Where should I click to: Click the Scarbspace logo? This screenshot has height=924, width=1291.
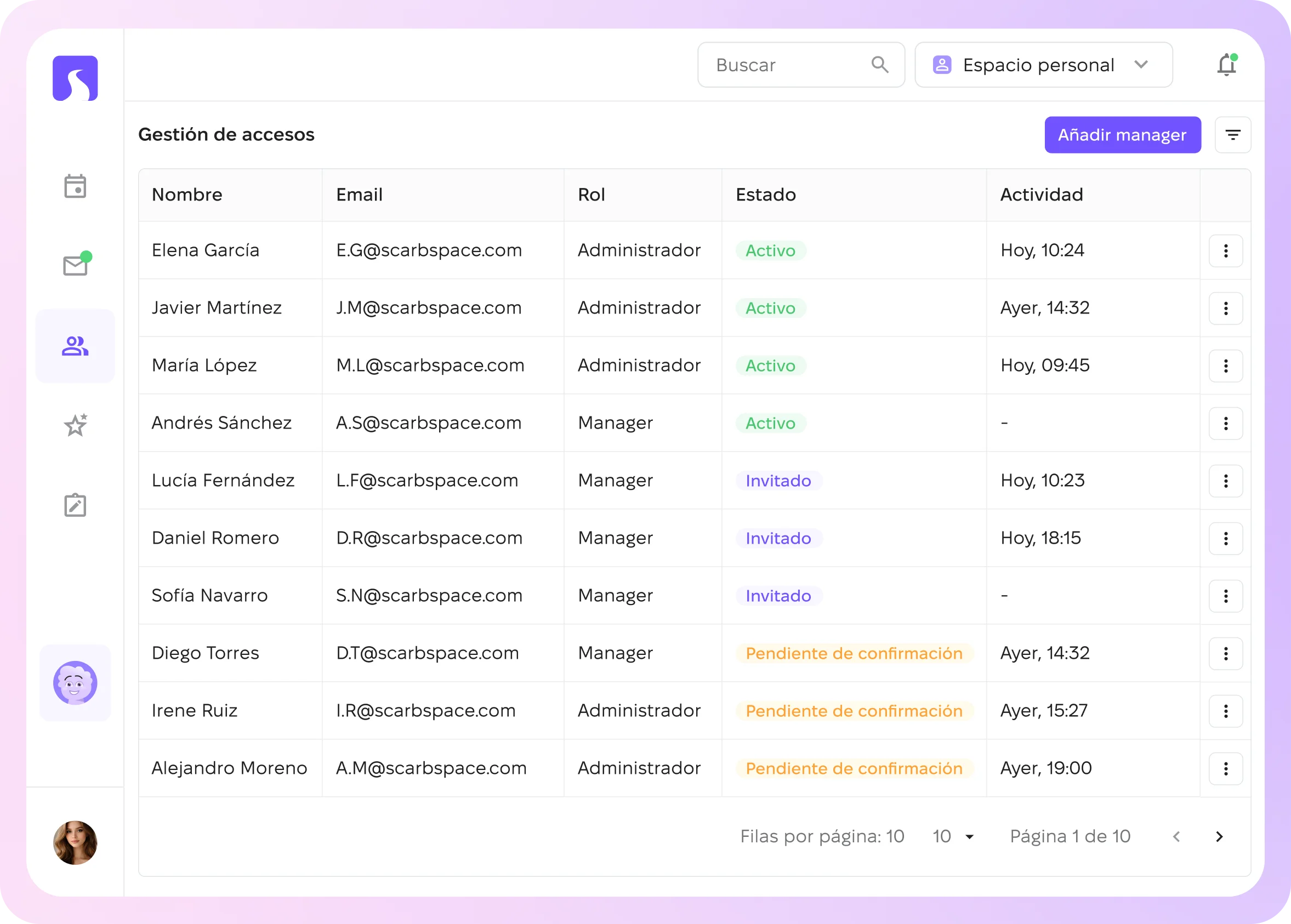coord(75,78)
